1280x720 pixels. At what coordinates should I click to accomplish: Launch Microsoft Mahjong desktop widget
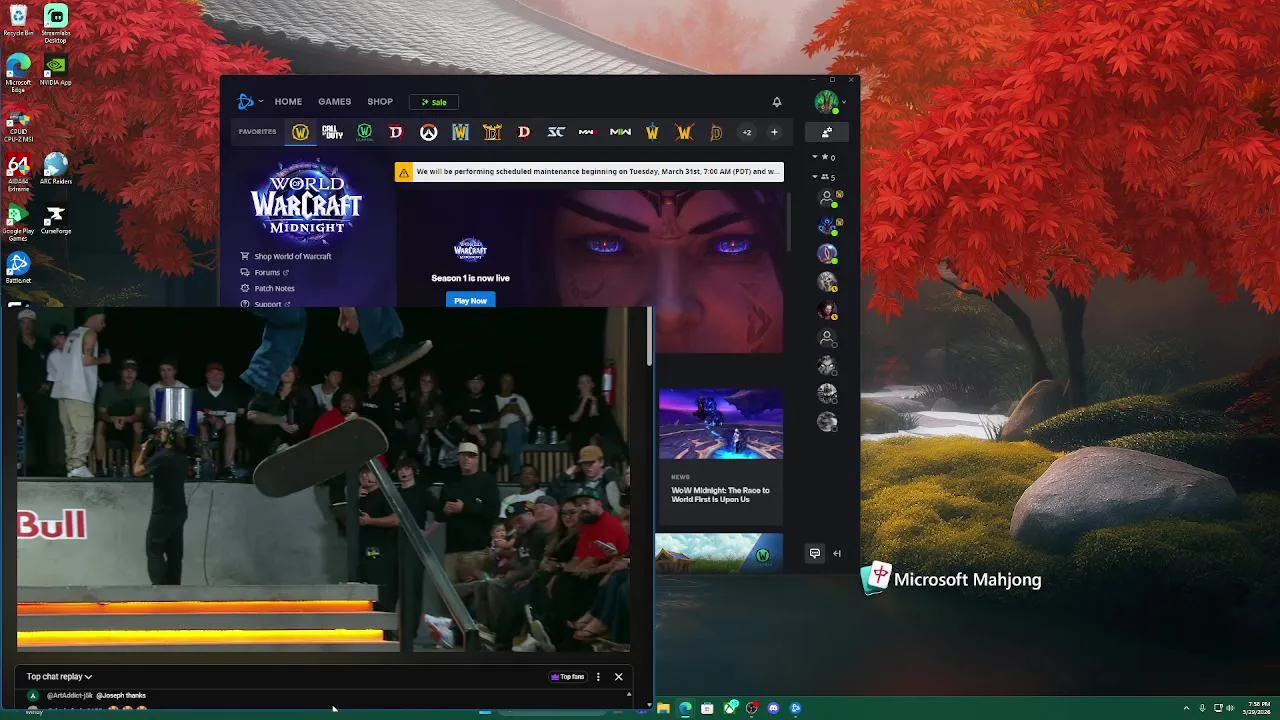pyautogui.click(x=952, y=579)
